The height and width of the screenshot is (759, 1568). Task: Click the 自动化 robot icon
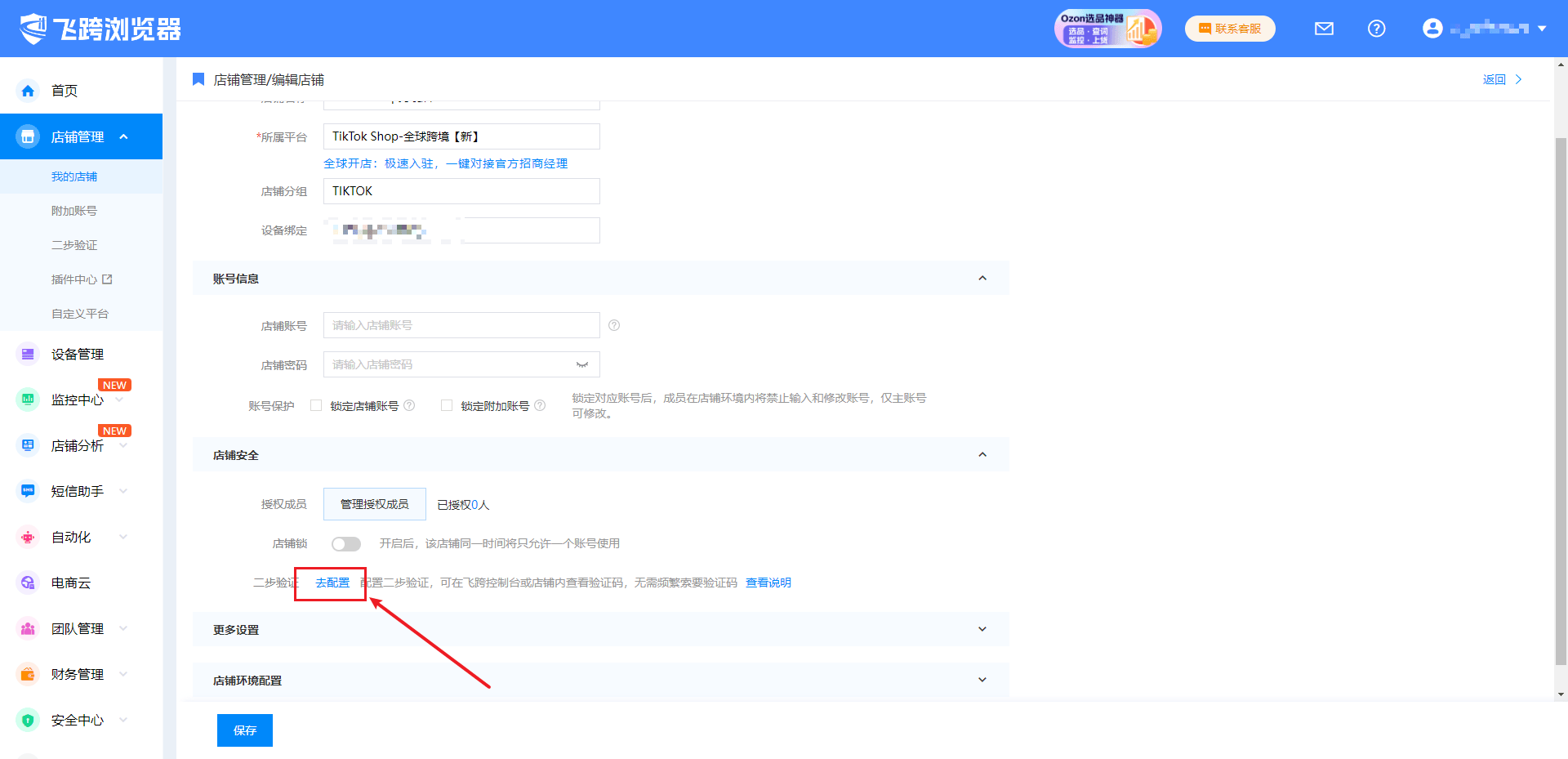click(28, 537)
